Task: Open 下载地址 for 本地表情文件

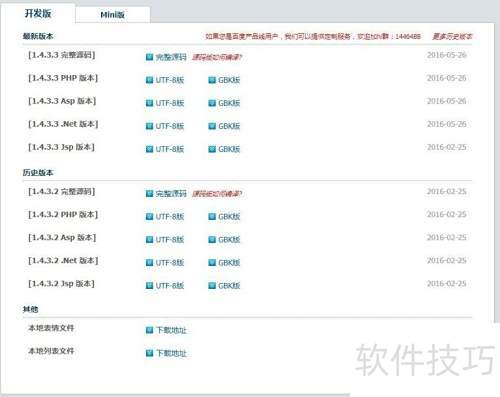Action: tap(171, 330)
